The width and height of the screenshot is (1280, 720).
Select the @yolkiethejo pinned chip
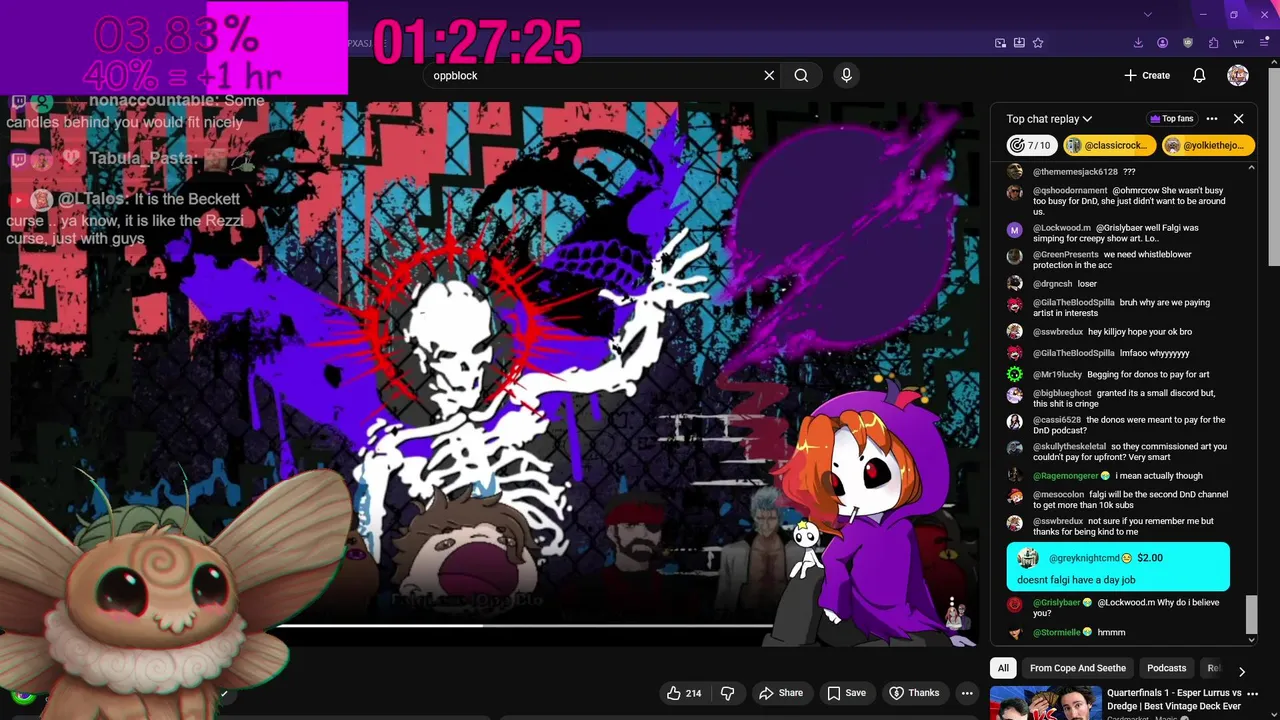click(x=1207, y=145)
